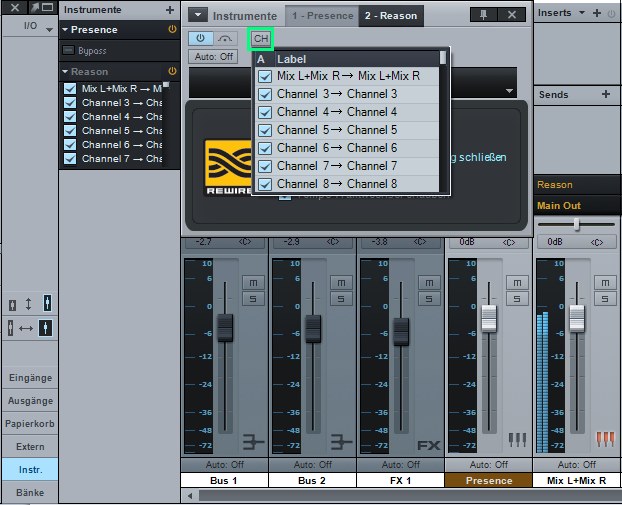Toggle Presence Bypass button

[x=69, y=50]
